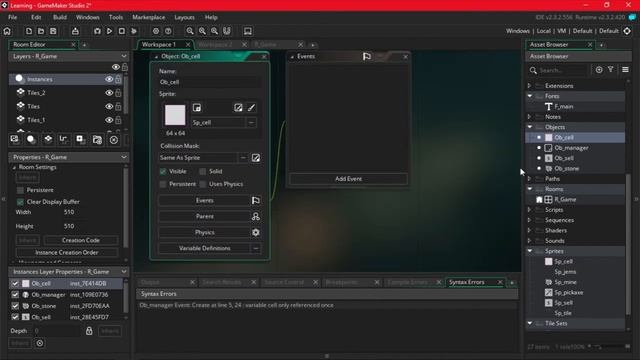Open the Help question-mark toolbar icon
This screenshot has width=640, height=360.
tap(168, 31)
